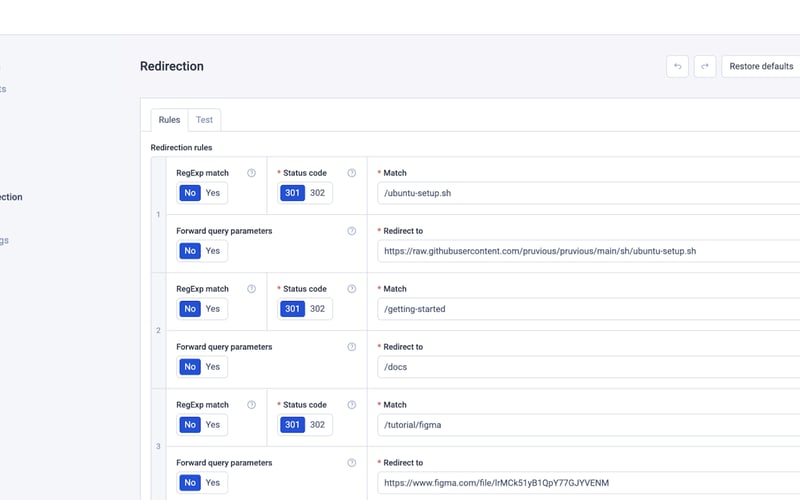Select status code 301 for rule 1
The image size is (800, 500).
[x=292, y=193]
